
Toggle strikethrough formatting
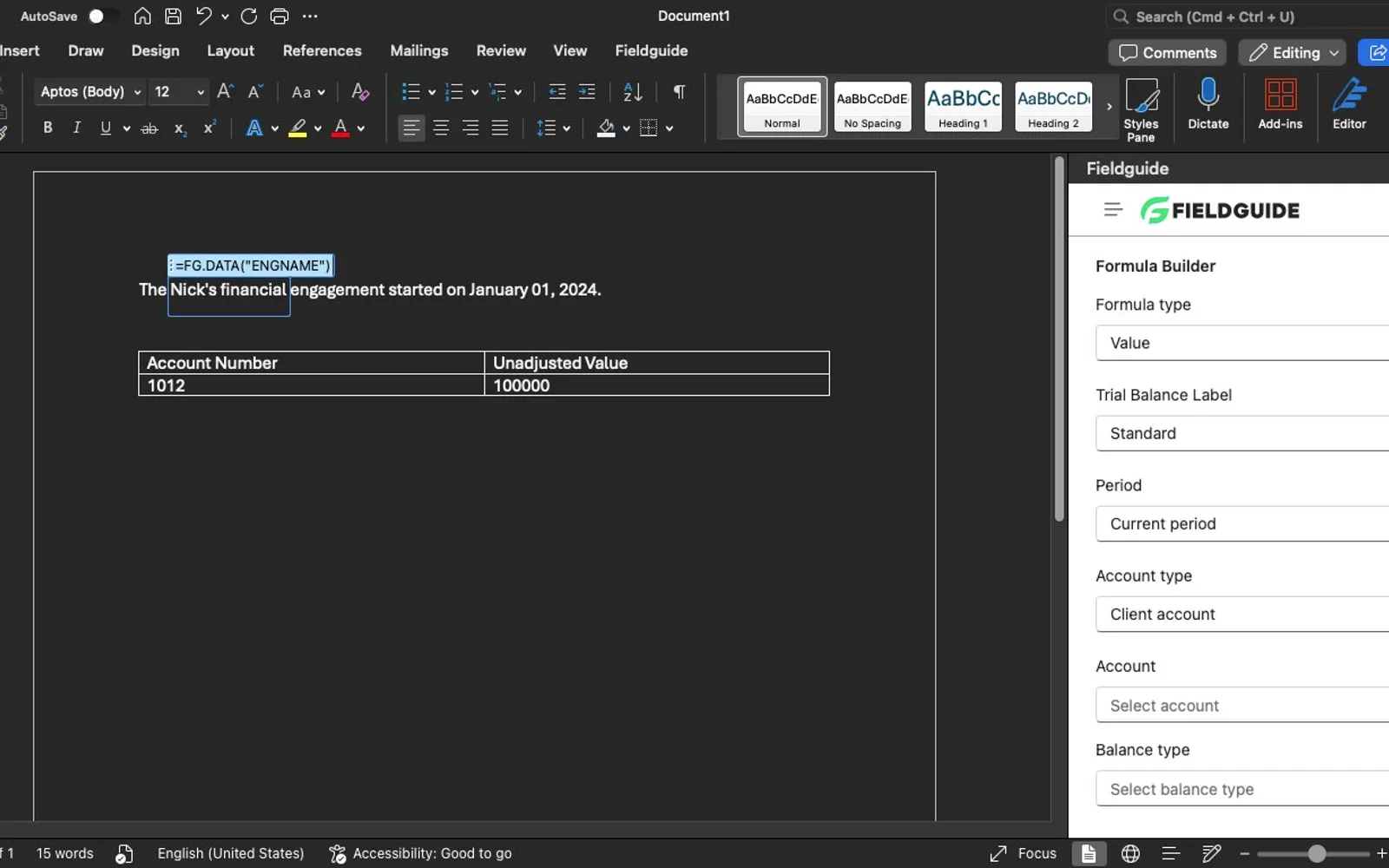click(x=149, y=128)
